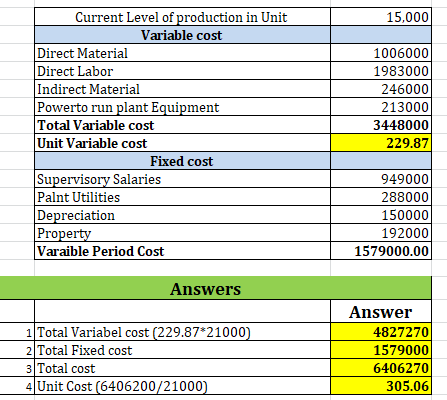Click the 'Answer' column header
This screenshot has width=447, height=400.
[x=381, y=311]
